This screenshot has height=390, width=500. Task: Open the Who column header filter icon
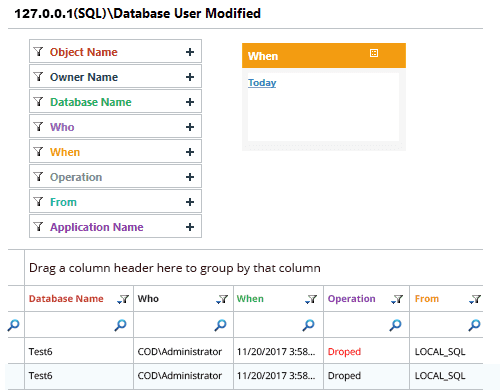(x=222, y=299)
